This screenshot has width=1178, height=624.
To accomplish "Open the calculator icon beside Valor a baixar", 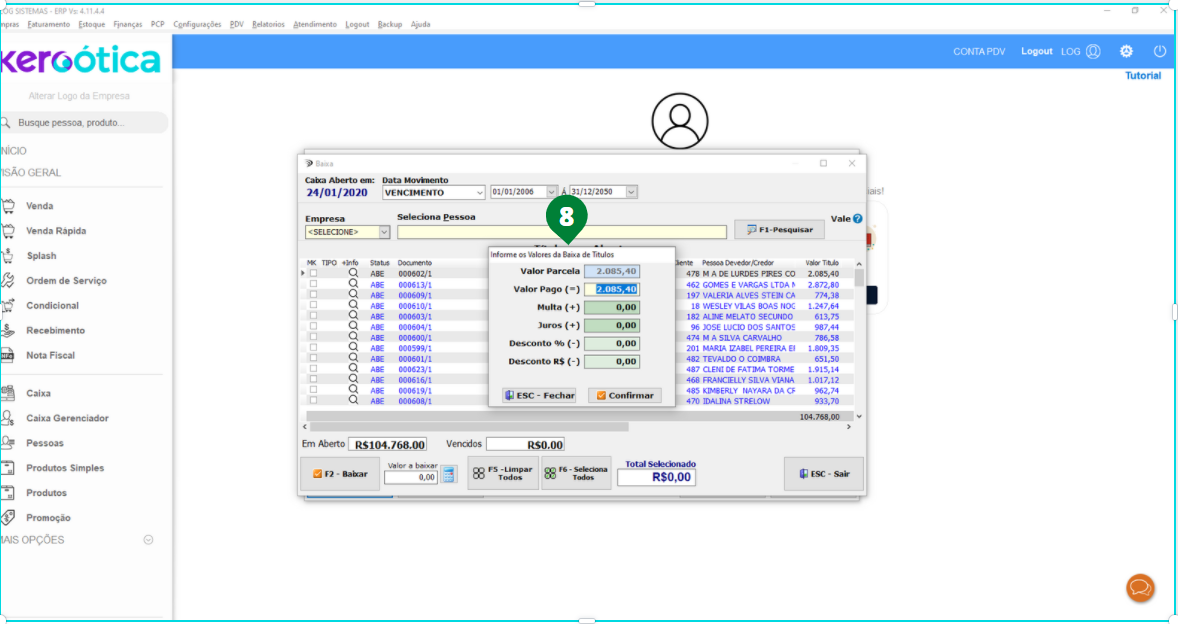I will (449, 475).
